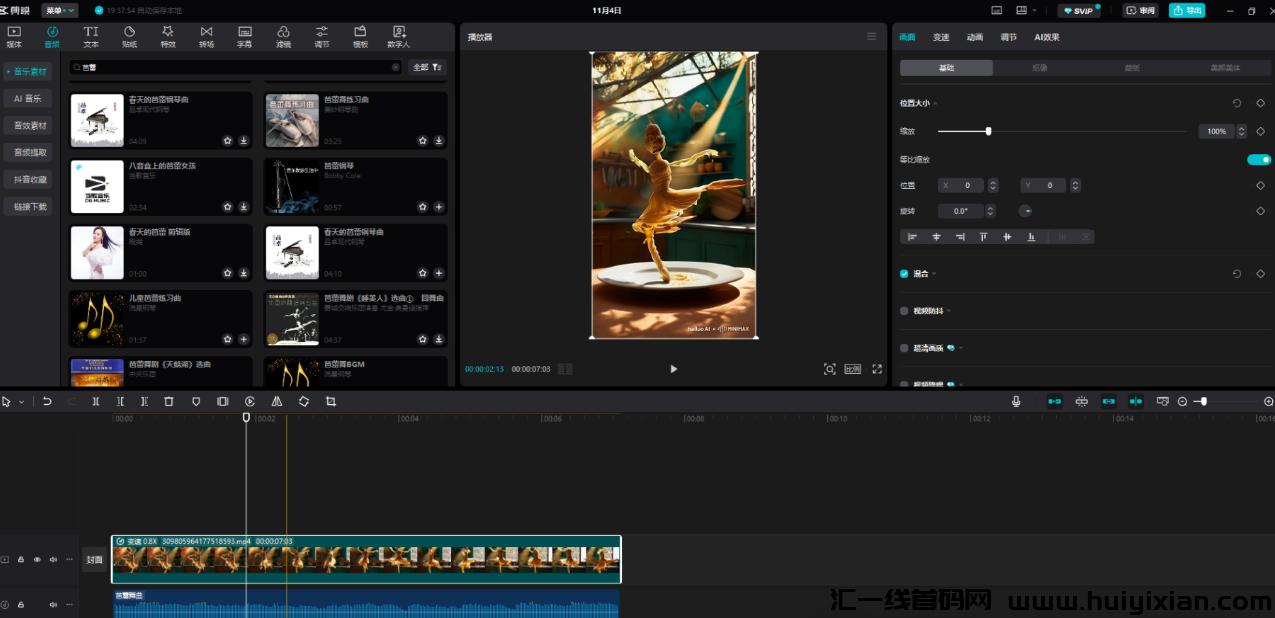1275x618 pixels.
Task: Click the mirror flip tool icon
Action: click(x=277, y=401)
